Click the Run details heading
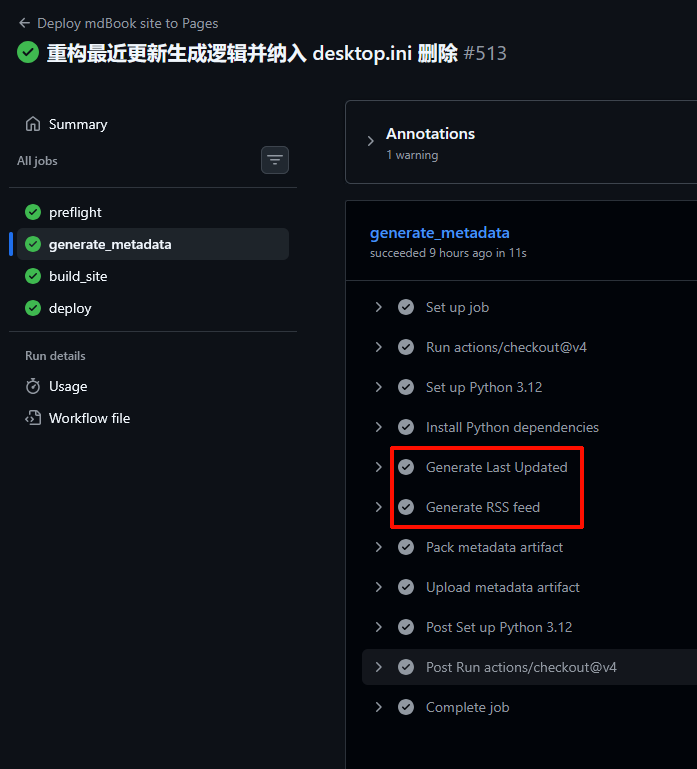The height and width of the screenshot is (769, 697). [x=55, y=356]
